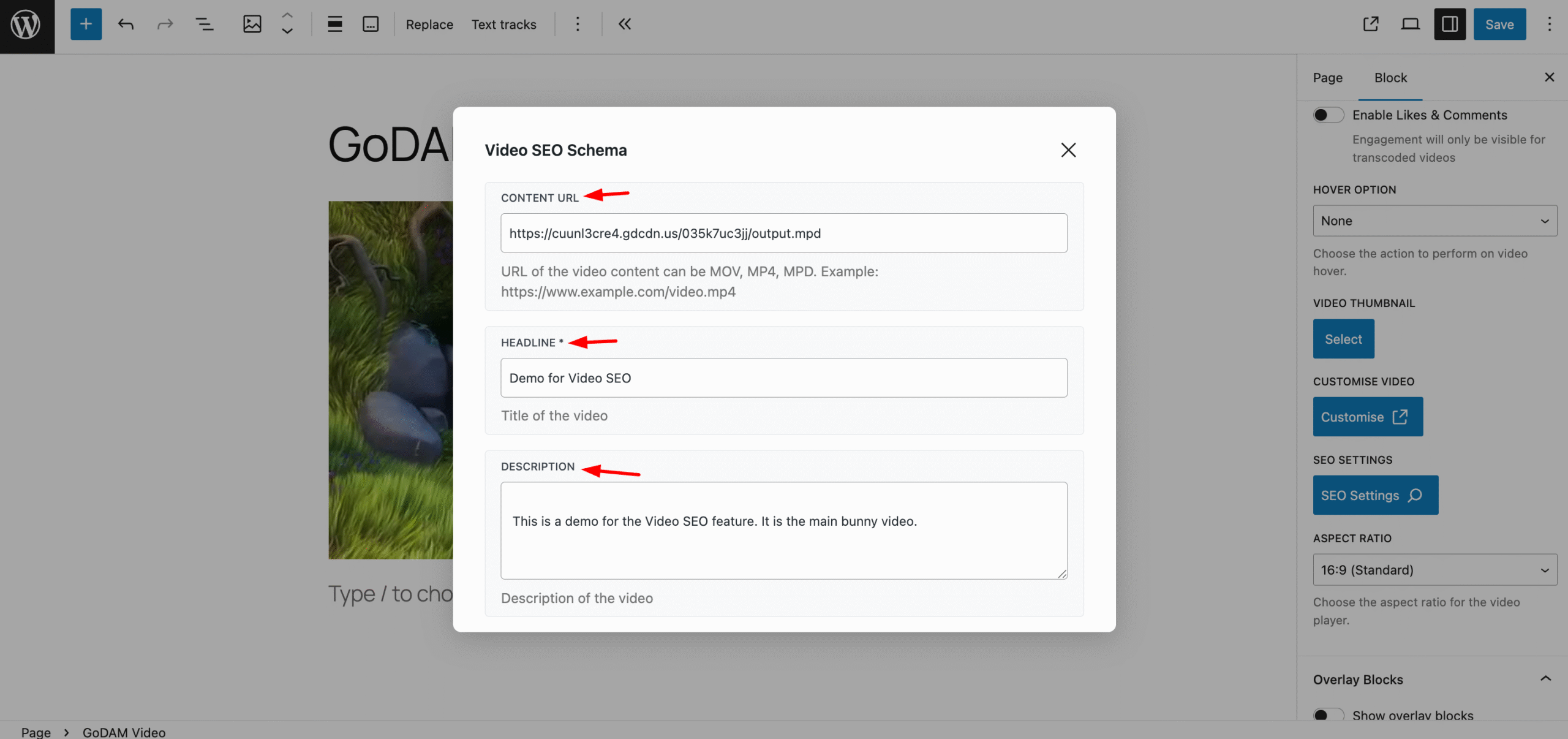Open the view page external-link icon

pos(1371,25)
